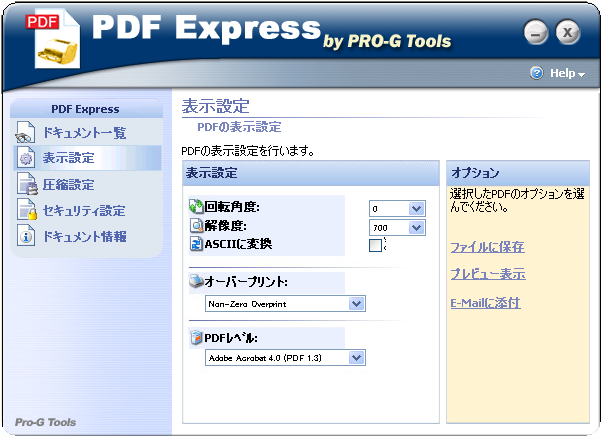The height and width of the screenshot is (438, 603).
Task: Open the Non-Zero Overprint combo box
Action: (285, 304)
